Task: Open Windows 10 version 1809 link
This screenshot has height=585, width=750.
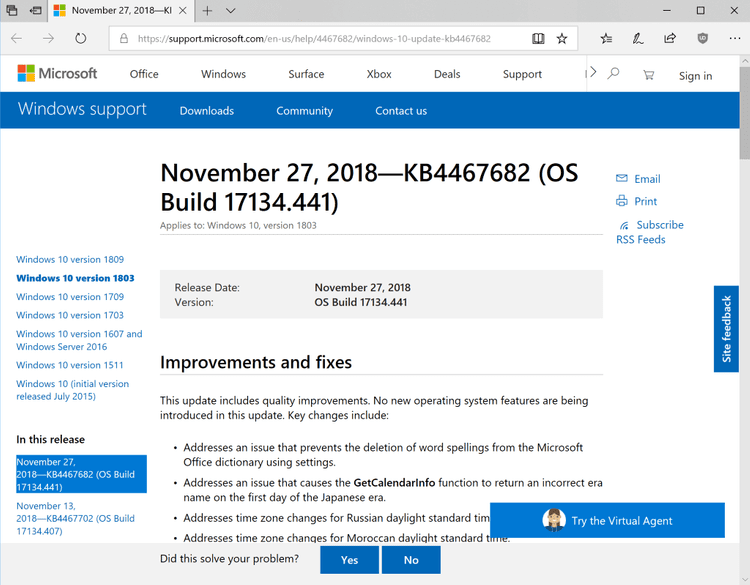Action: pyautogui.click(x=70, y=259)
